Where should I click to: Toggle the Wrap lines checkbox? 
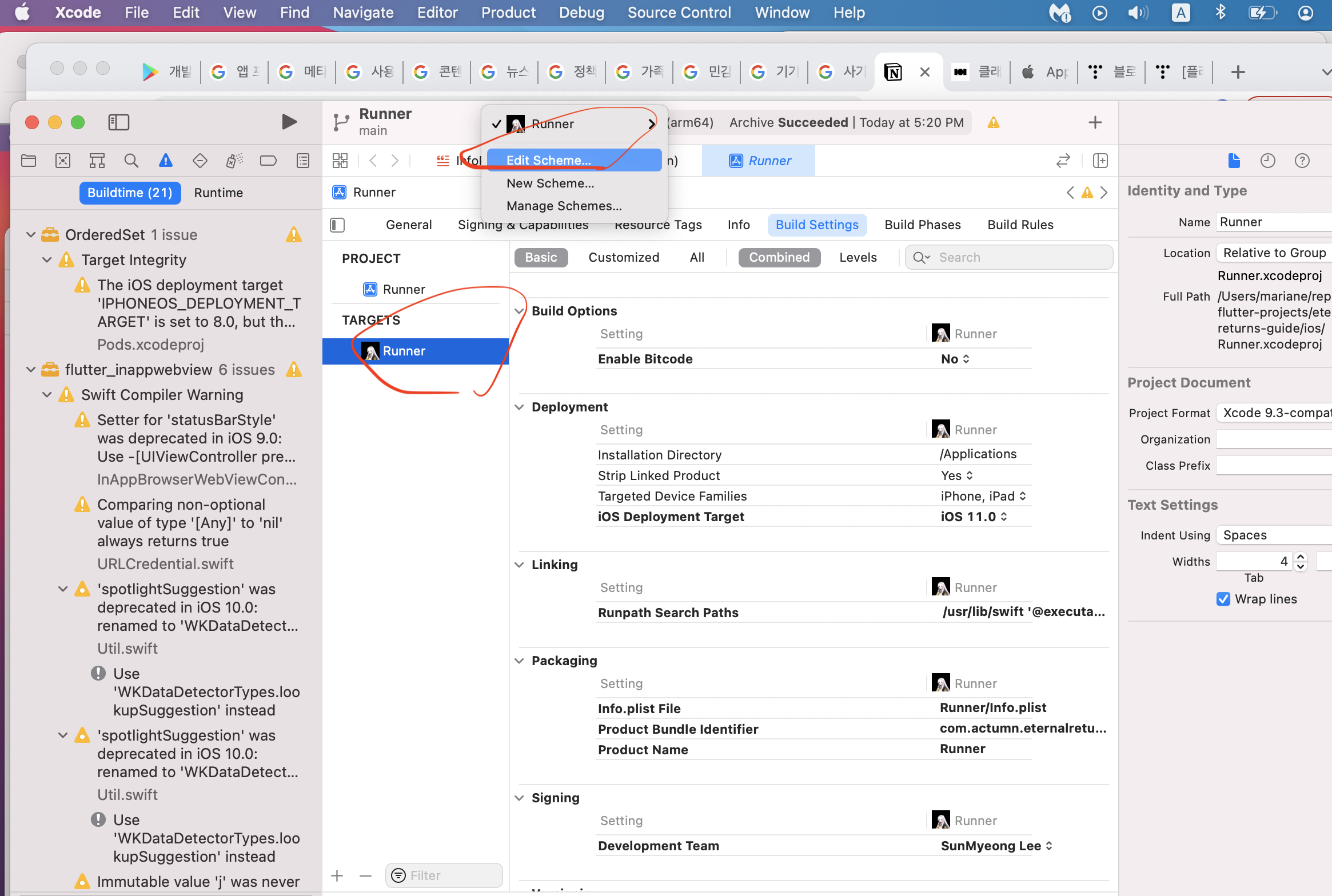click(1223, 599)
